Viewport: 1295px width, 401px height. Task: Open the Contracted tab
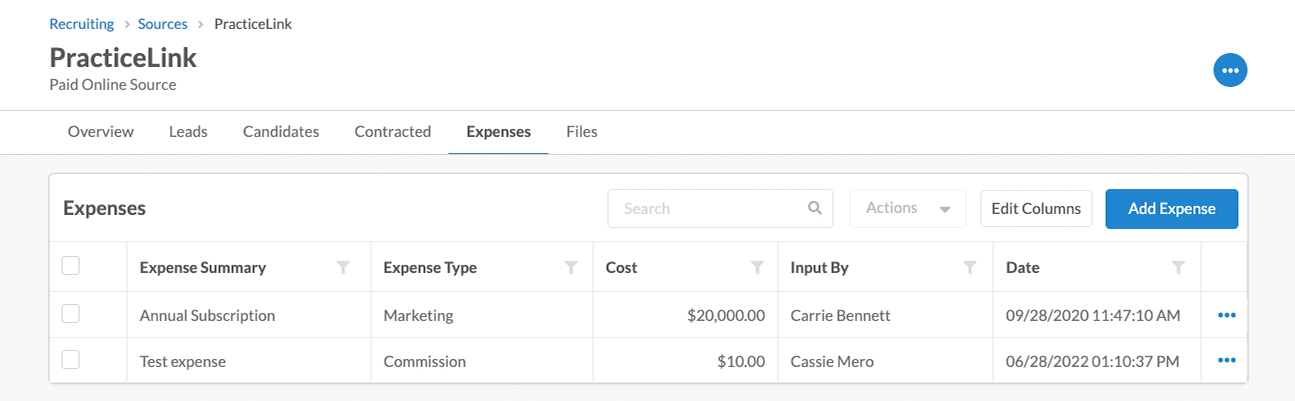393,131
